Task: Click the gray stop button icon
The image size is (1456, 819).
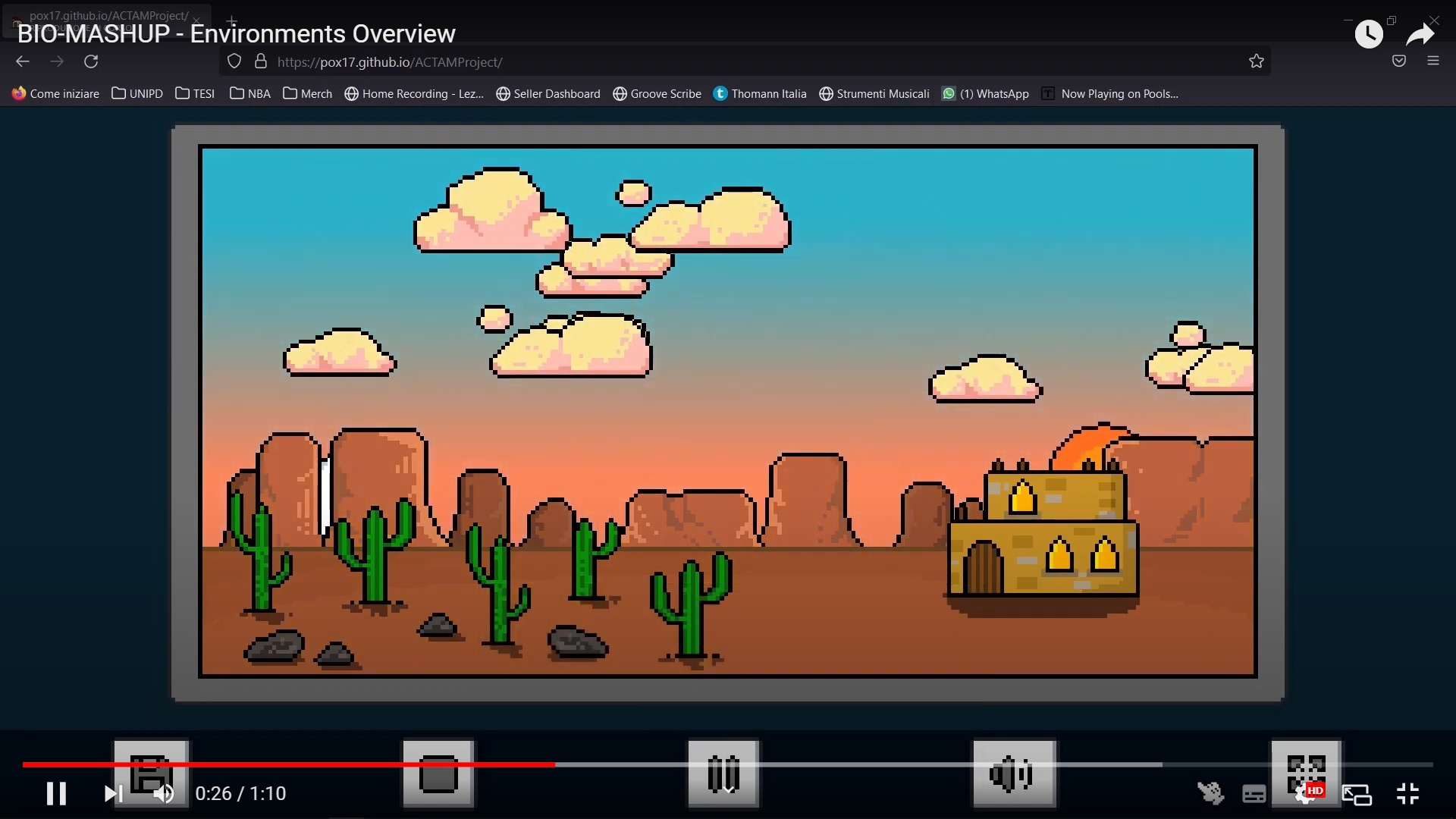Action: tap(438, 773)
